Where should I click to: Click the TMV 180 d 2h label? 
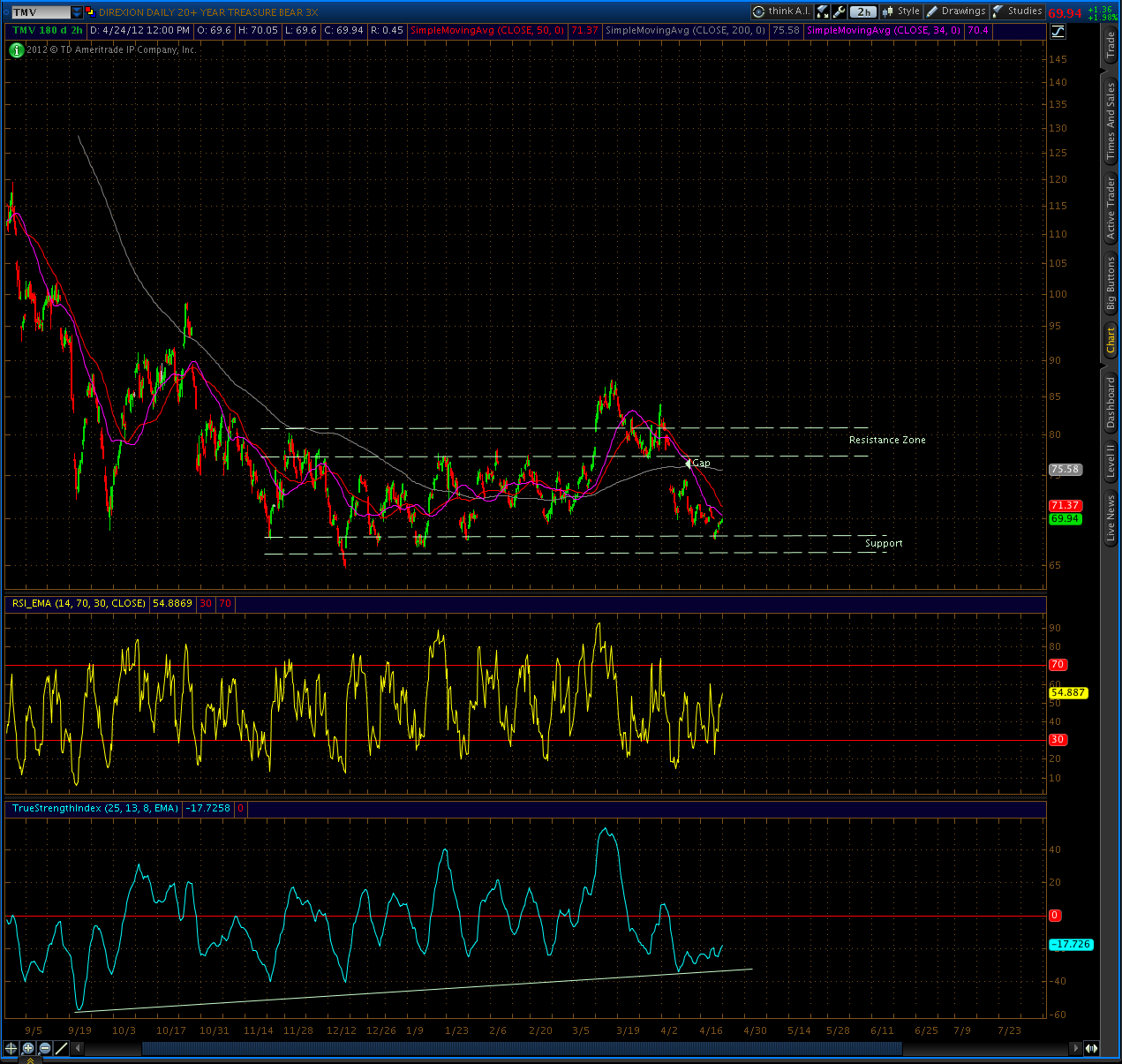[x=48, y=31]
